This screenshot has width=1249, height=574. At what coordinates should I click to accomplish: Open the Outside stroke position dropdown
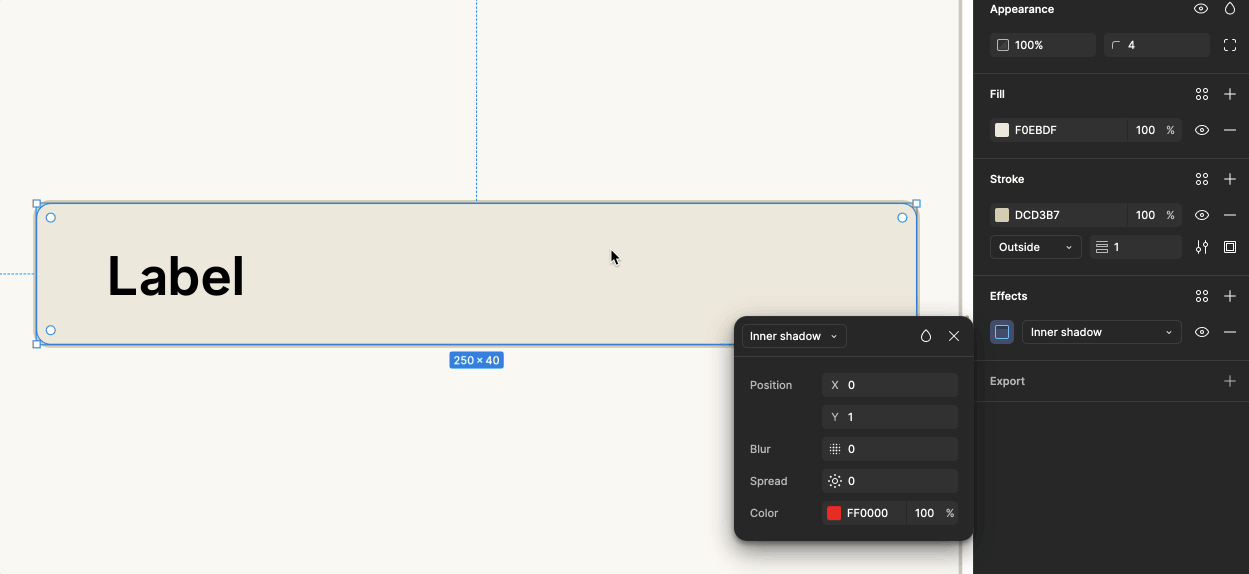click(1036, 247)
